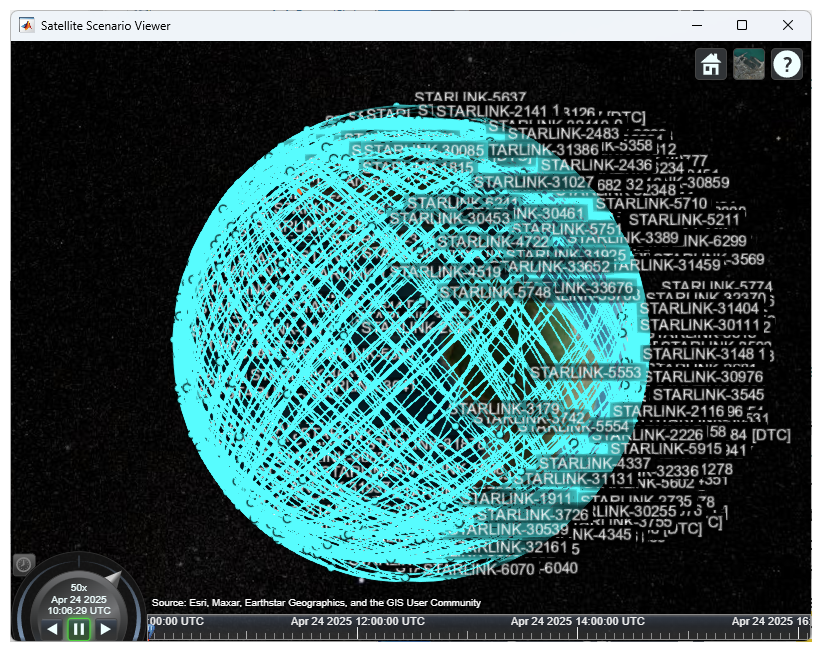822x652 pixels.
Task: Select the STARLINK-6070 satellite label
Action: pos(479,569)
